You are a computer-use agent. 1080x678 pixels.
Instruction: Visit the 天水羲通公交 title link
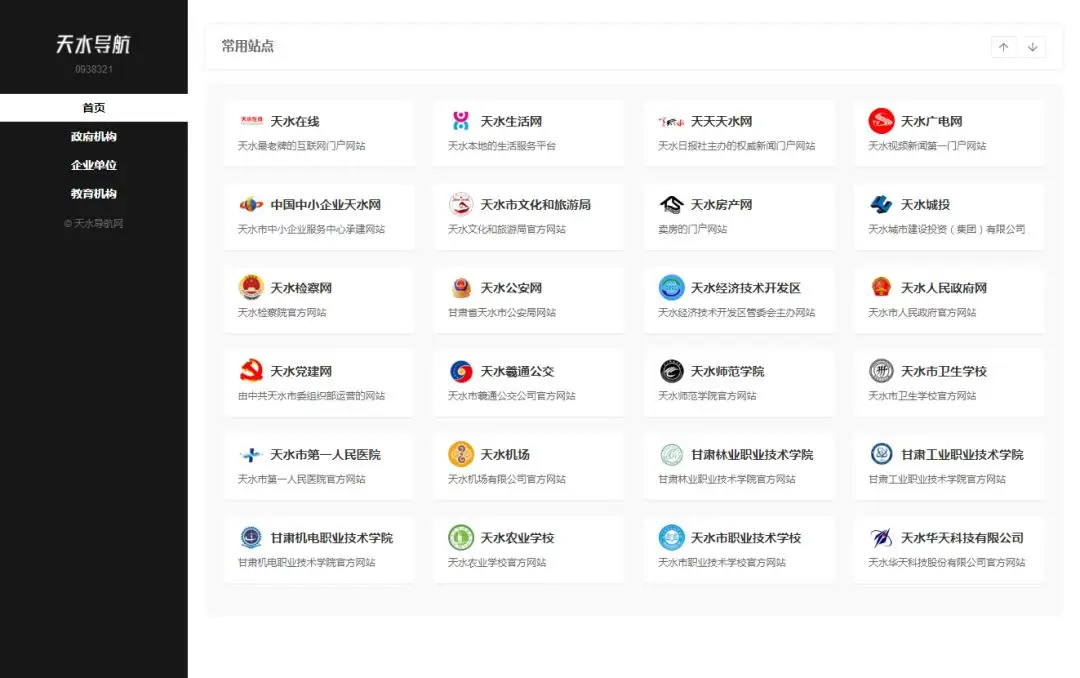point(517,371)
